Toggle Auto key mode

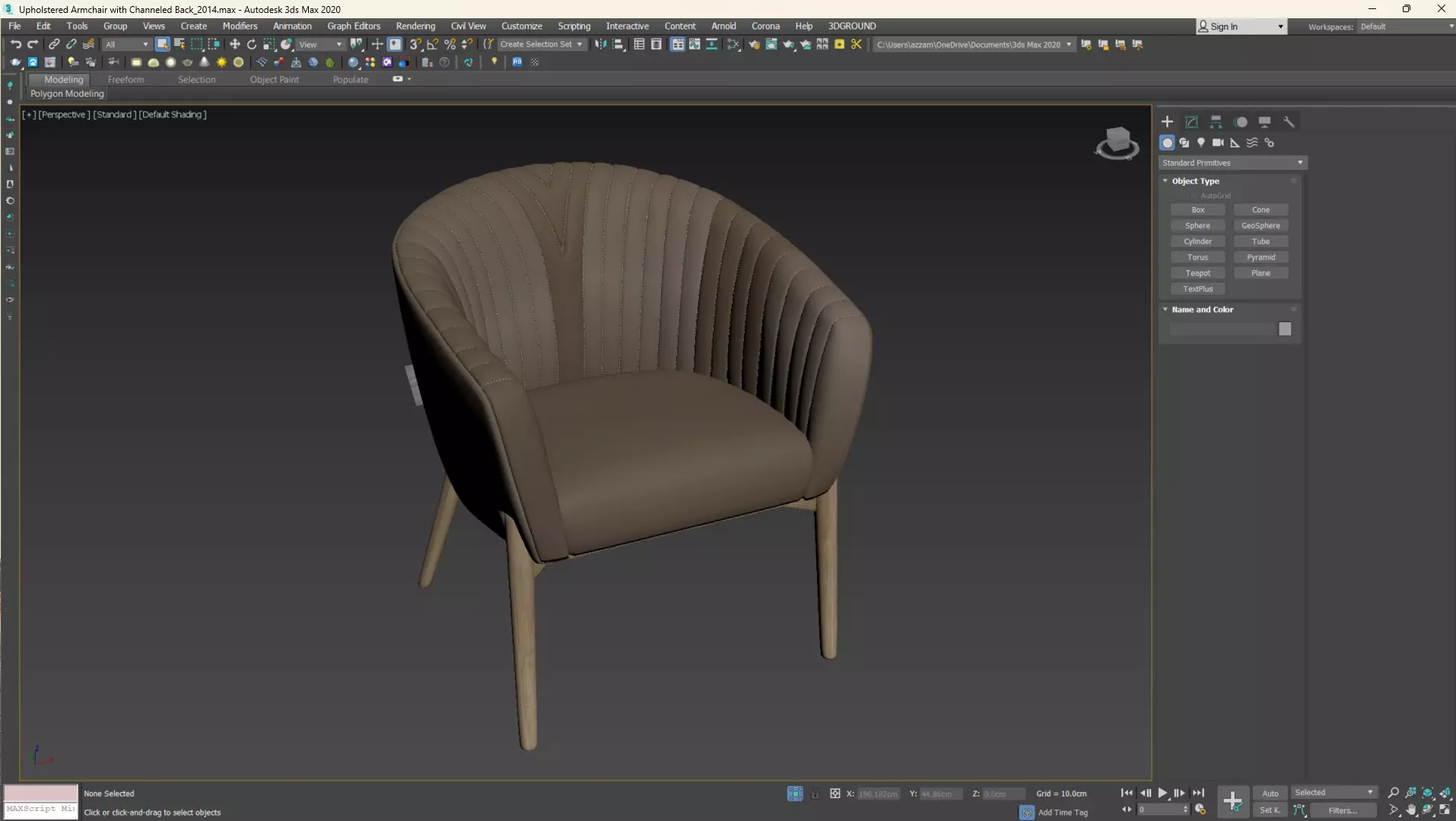[1270, 793]
